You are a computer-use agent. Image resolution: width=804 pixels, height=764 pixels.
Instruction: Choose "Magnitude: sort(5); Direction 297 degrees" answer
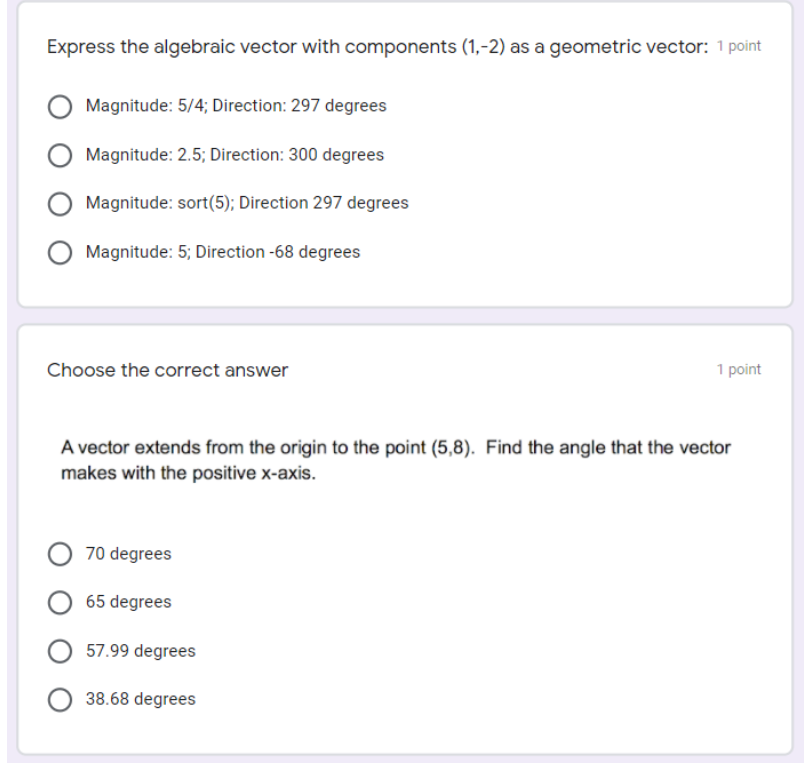(x=60, y=203)
